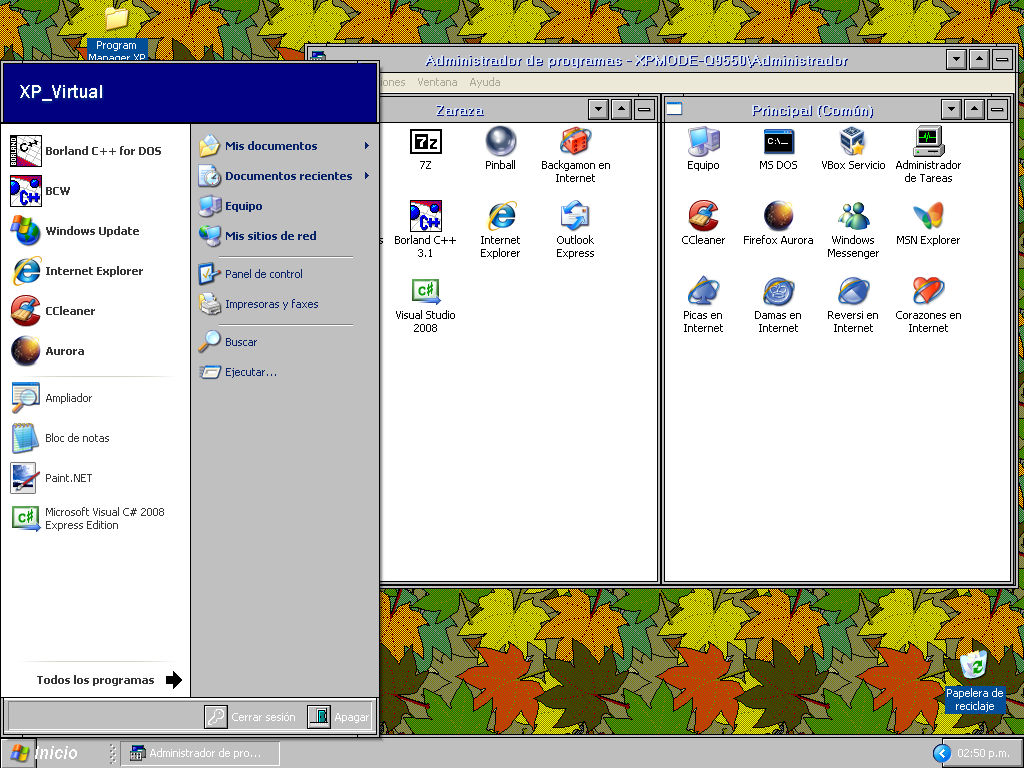Viewport: 1024px width, 768px height.
Task: Open Visual Studio 2008
Action: coord(425,293)
